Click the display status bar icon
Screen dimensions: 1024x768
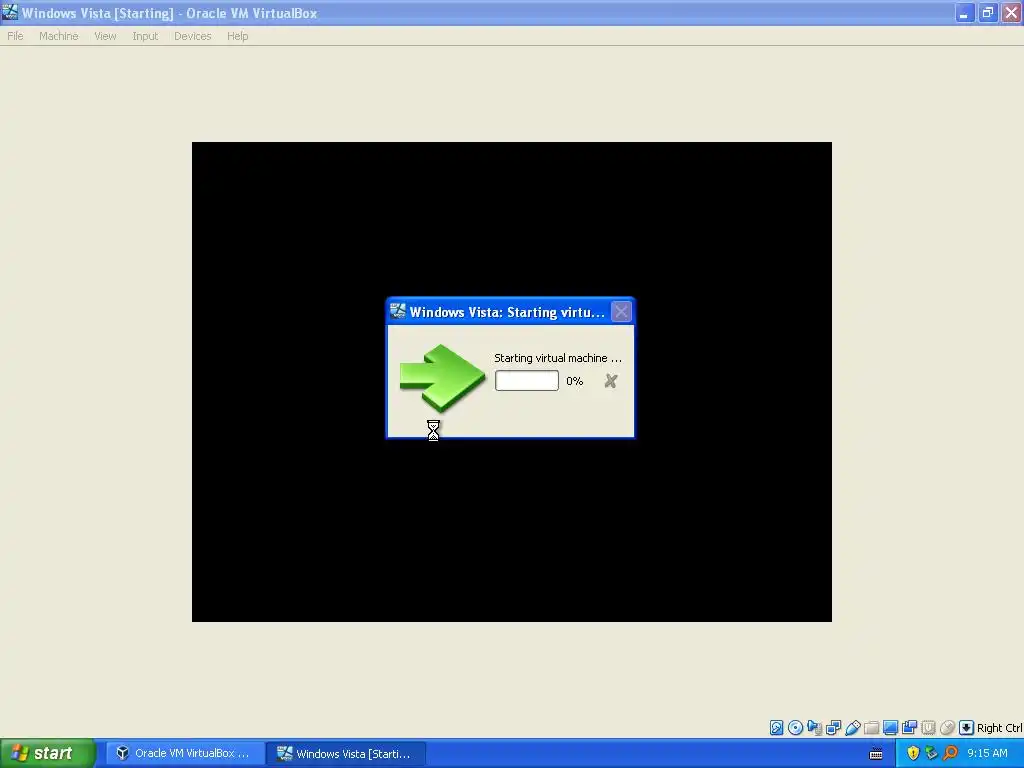(x=890, y=728)
